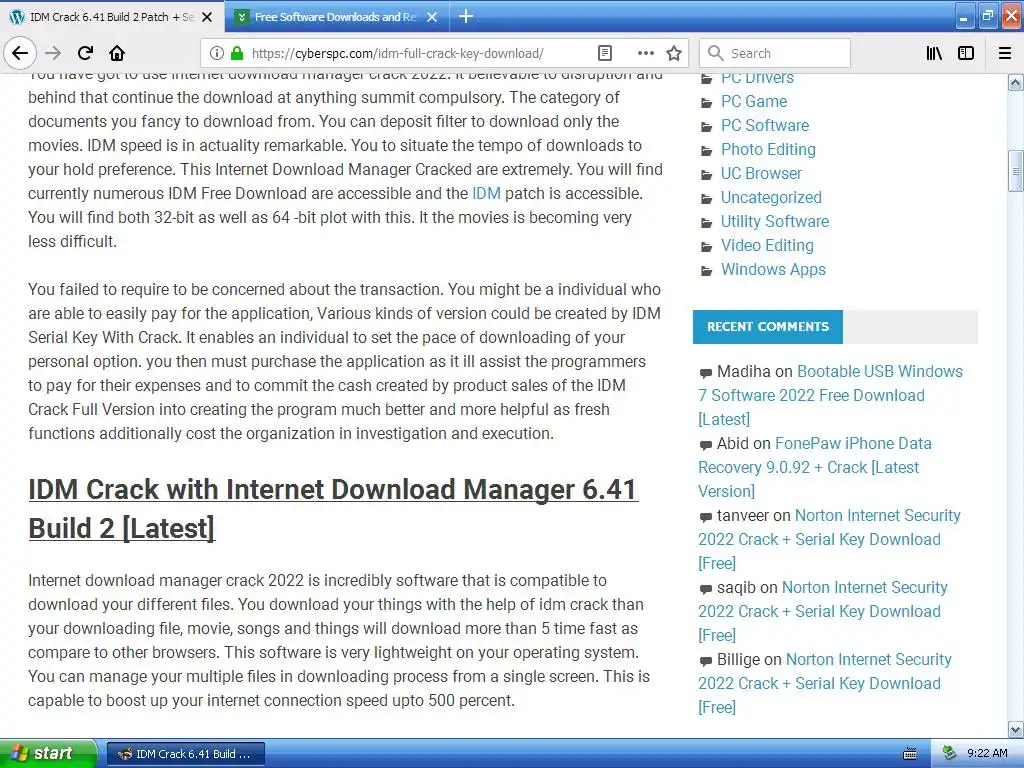The height and width of the screenshot is (768, 1024).
Task: Open Billige's Norton Internet Security link
Action: [825, 682]
